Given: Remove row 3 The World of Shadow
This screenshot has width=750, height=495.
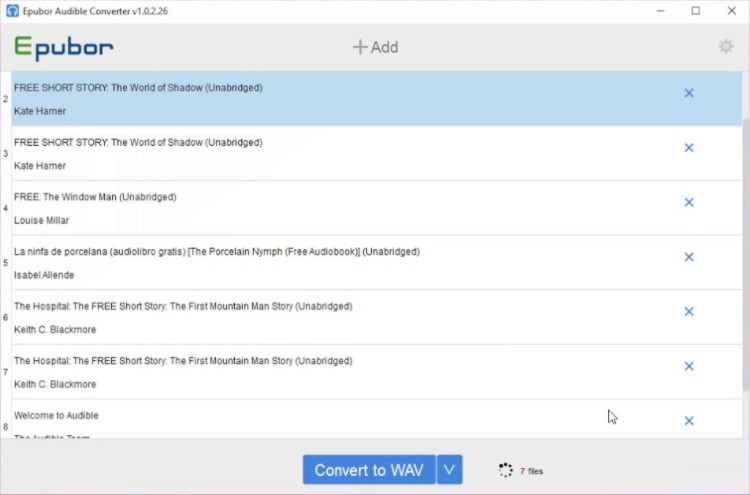Looking at the screenshot, I should click(689, 147).
